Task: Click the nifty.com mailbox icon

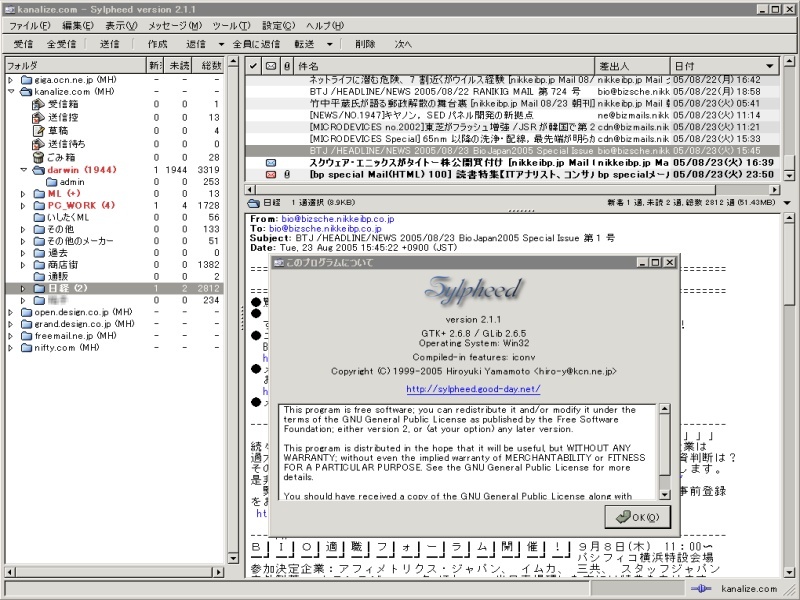Action: tap(27, 348)
